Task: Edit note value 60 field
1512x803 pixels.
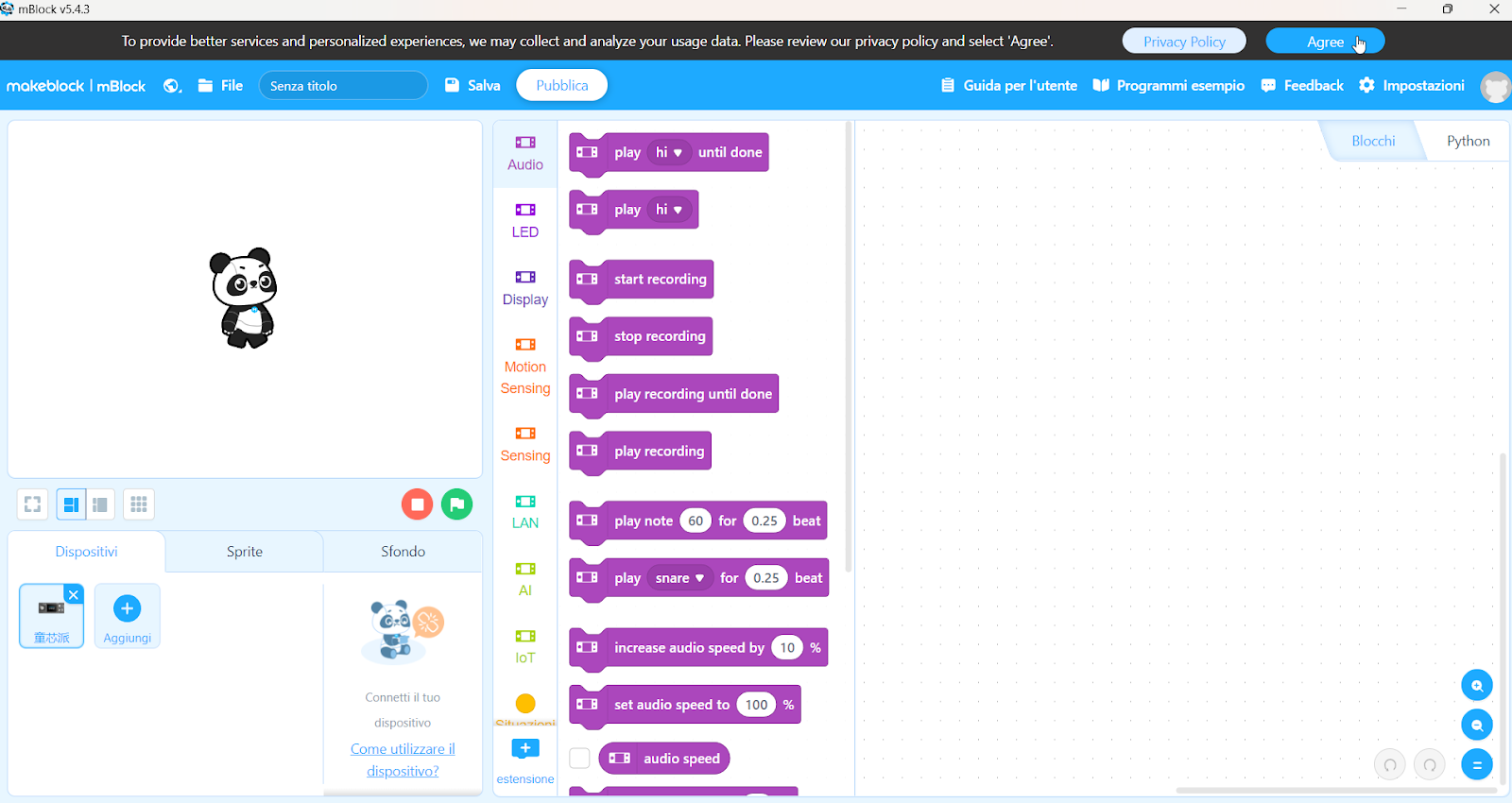Action: tap(696, 521)
